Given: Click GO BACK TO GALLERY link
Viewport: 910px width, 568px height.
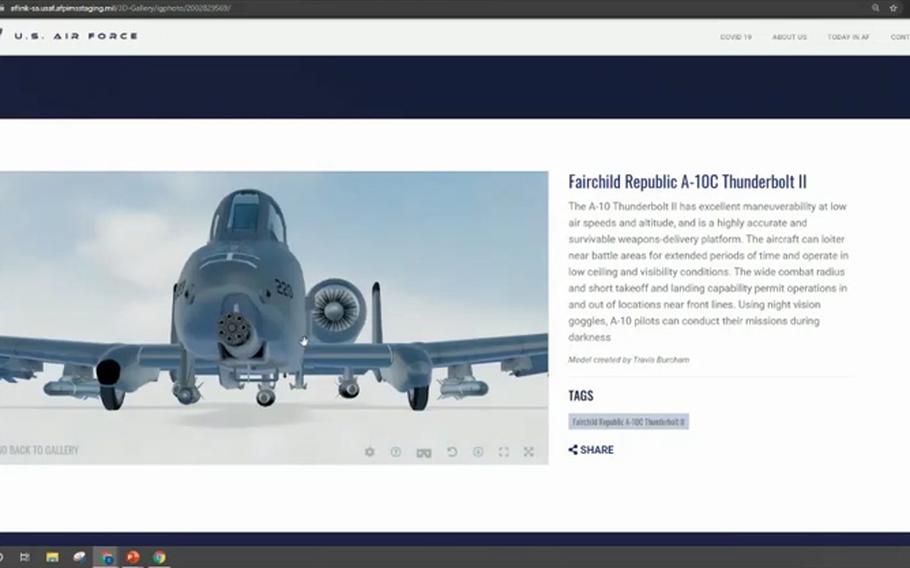Looking at the screenshot, I should click(39, 450).
